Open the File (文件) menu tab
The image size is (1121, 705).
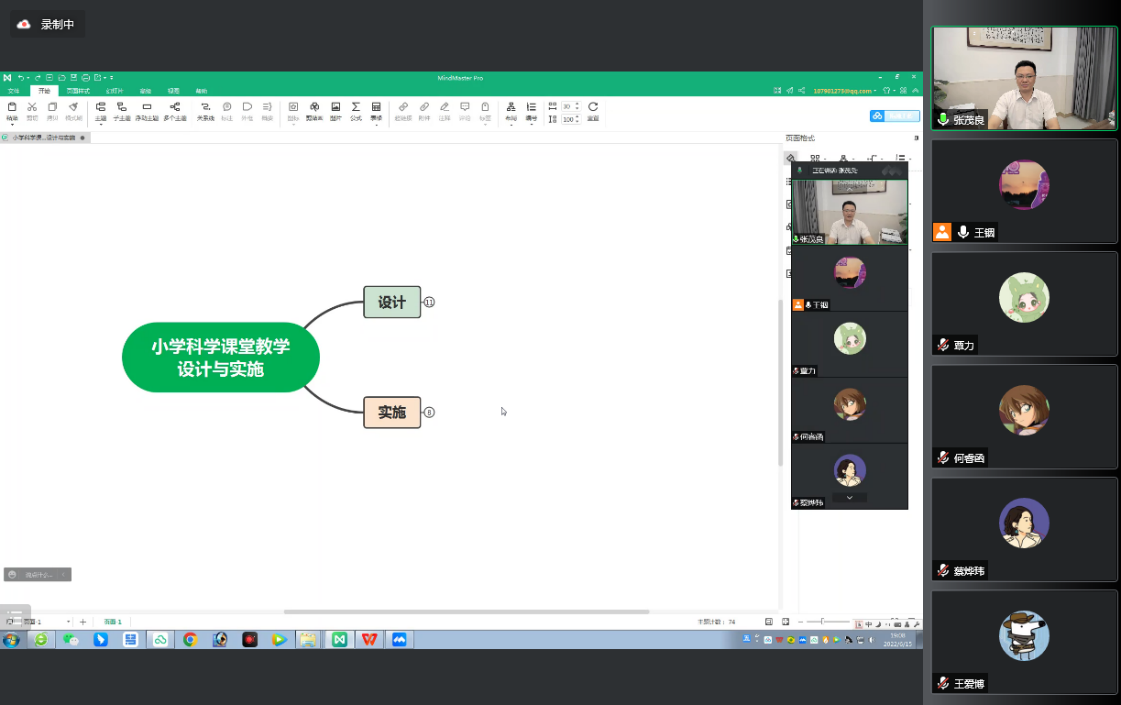click(14, 91)
